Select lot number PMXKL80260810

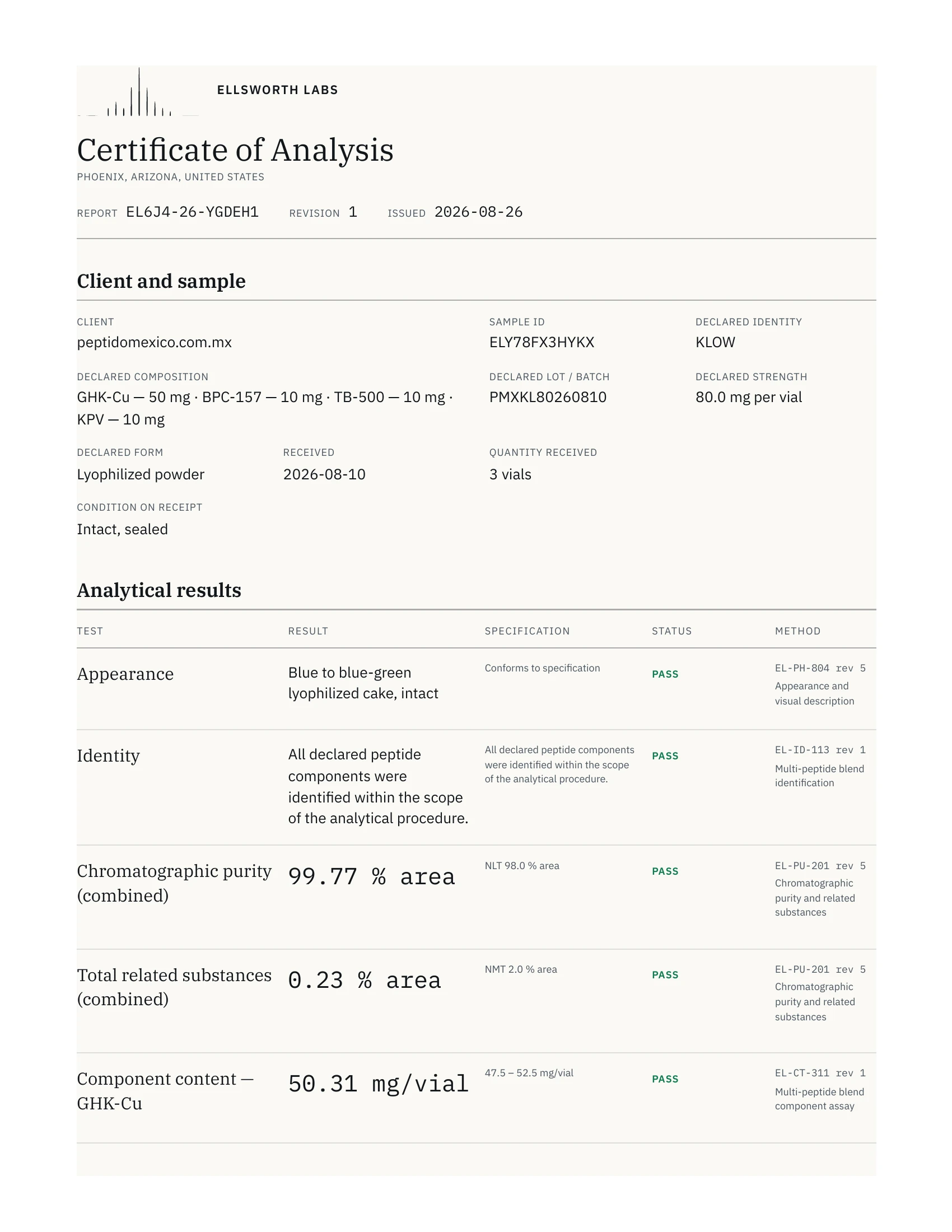[548, 397]
